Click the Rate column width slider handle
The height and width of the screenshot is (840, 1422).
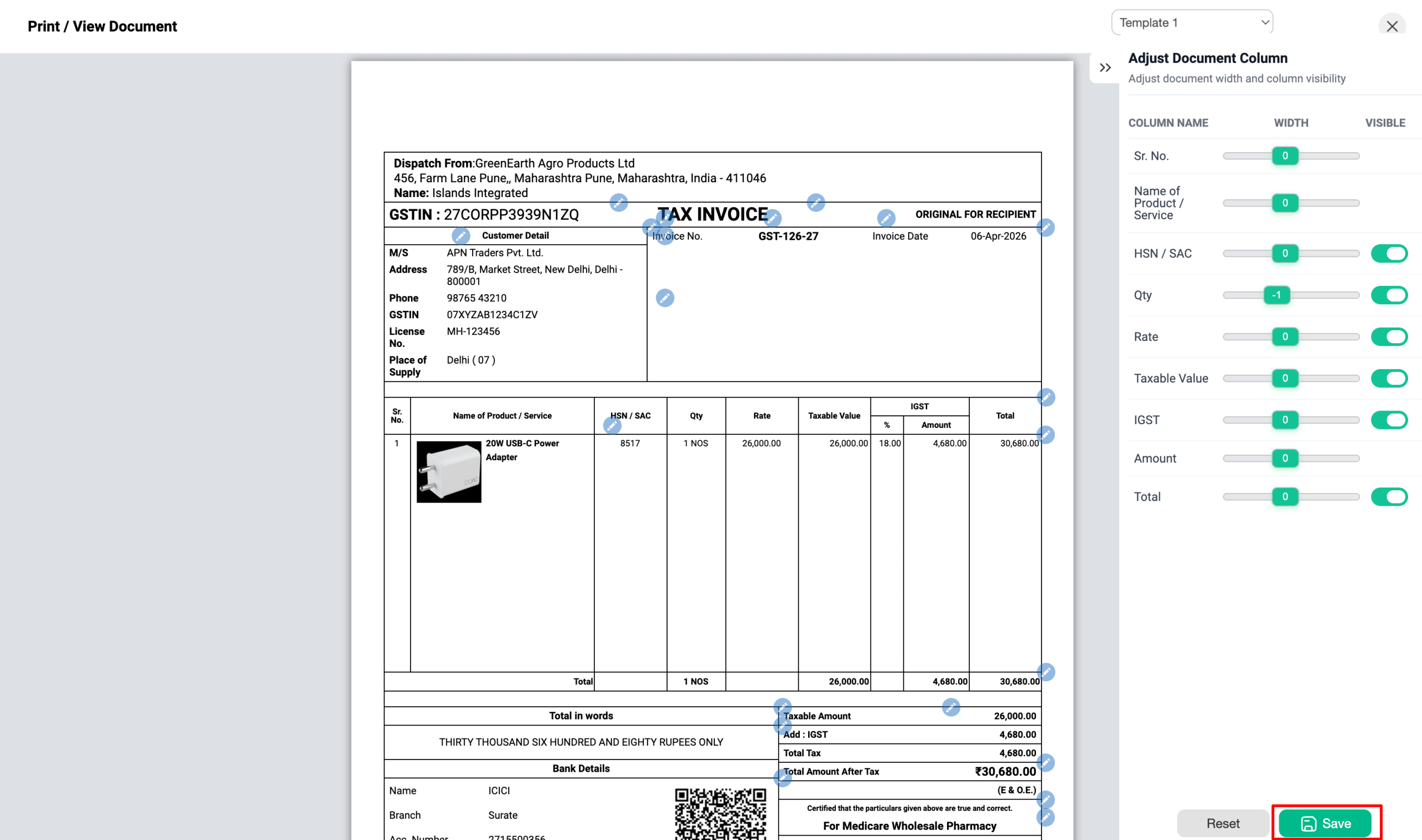point(1284,337)
